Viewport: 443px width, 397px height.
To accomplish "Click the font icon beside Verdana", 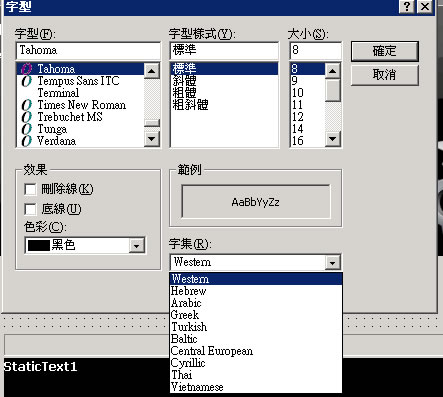I will [x=26, y=141].
